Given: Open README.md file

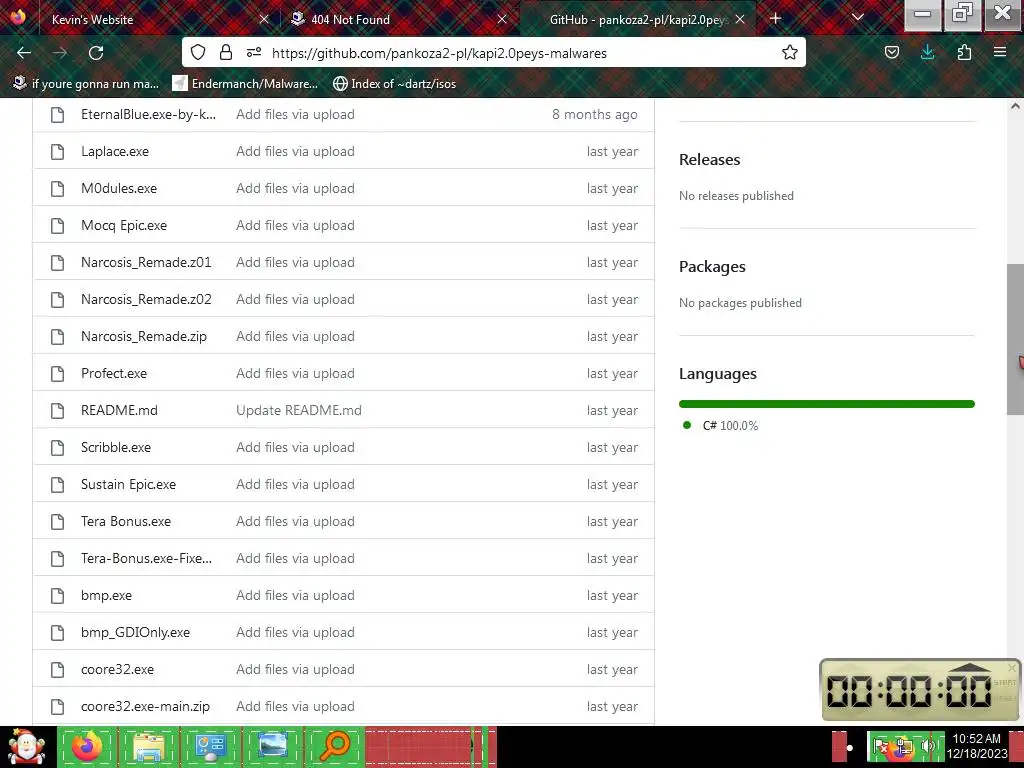Looking at the screenshot, I should (120, 410).
